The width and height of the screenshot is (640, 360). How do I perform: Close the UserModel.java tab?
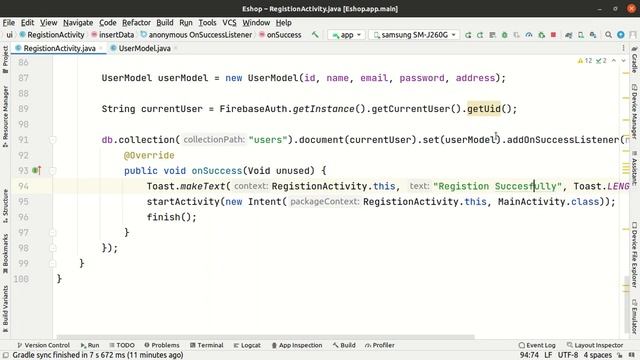(x=176, y=48)
